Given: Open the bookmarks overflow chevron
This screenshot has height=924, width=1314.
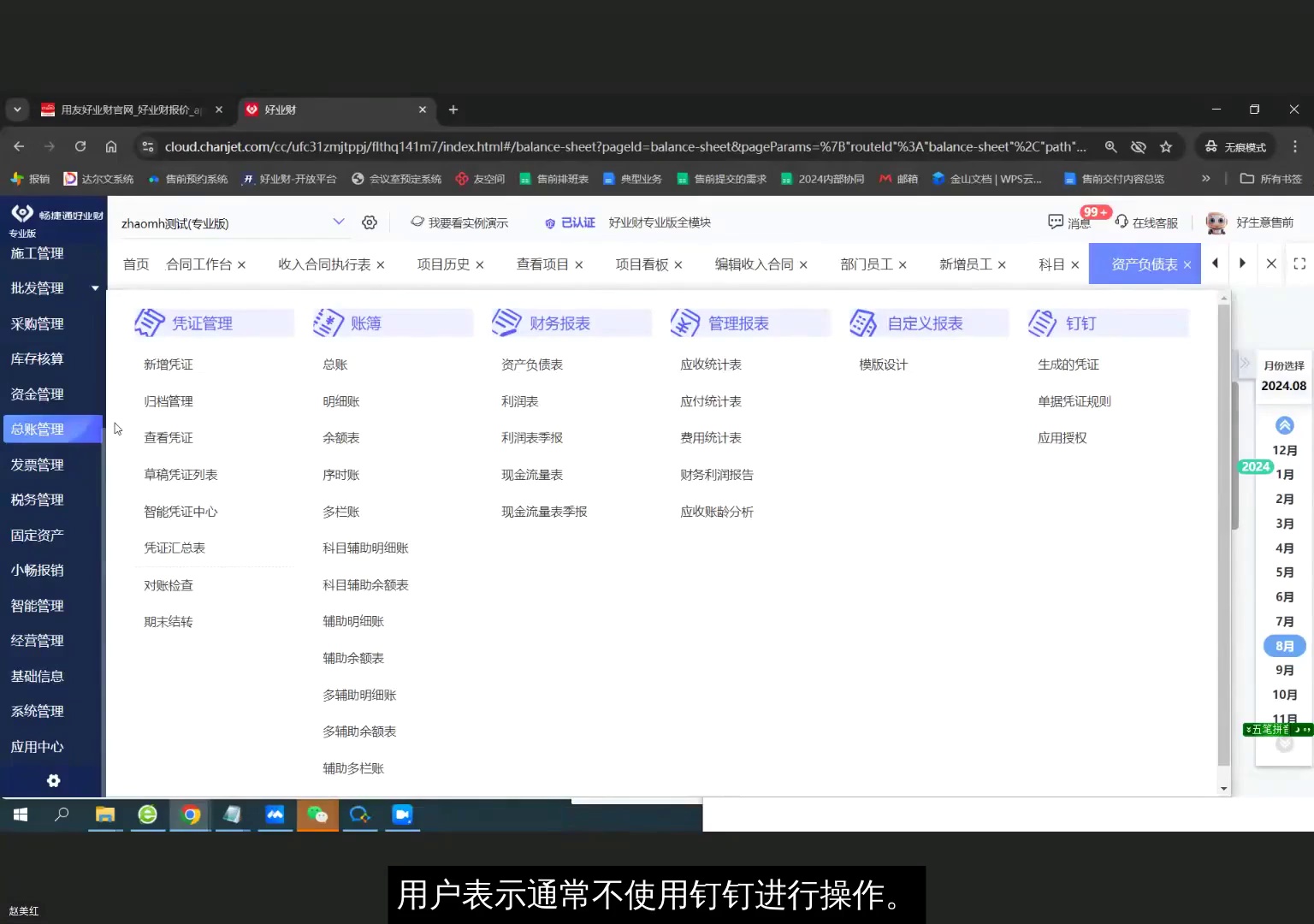Looking at the screenshot, I should (x=1205, y=178).
